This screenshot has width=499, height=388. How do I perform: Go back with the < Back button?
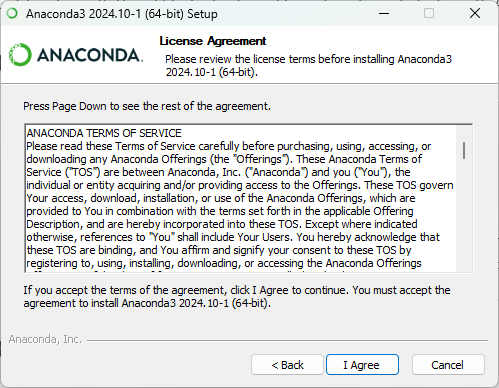click(287, 365)
